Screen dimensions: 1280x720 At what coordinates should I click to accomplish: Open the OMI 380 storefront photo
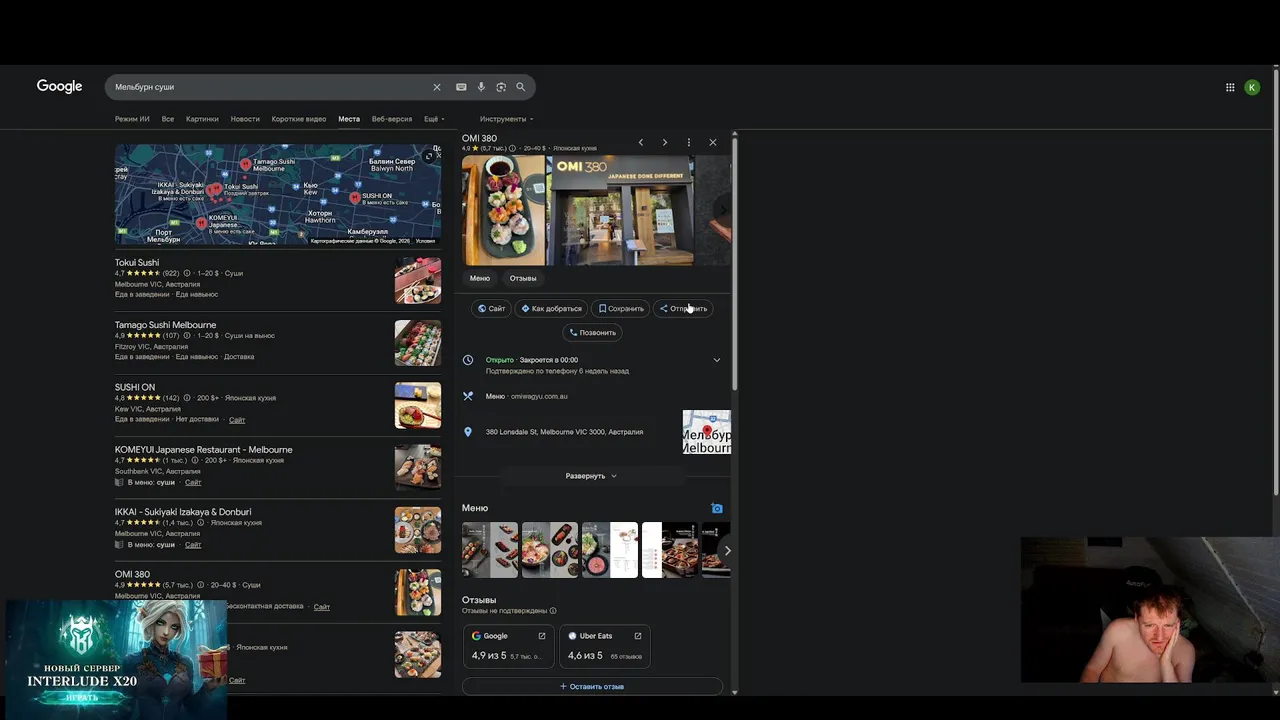[x=620, y=210]
